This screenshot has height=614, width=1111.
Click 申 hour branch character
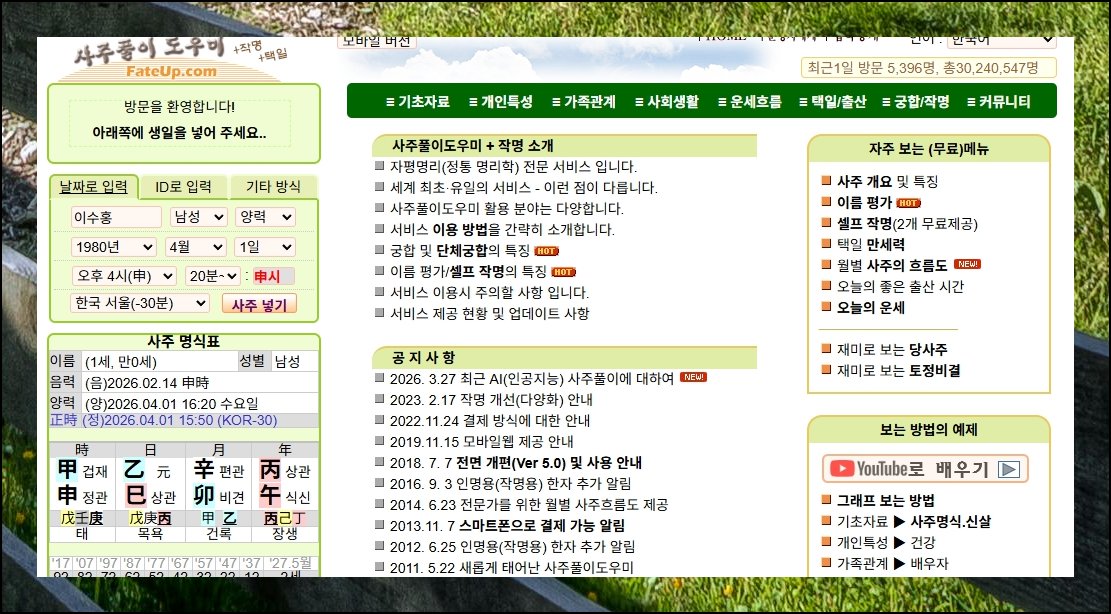(x=67, y=496)
